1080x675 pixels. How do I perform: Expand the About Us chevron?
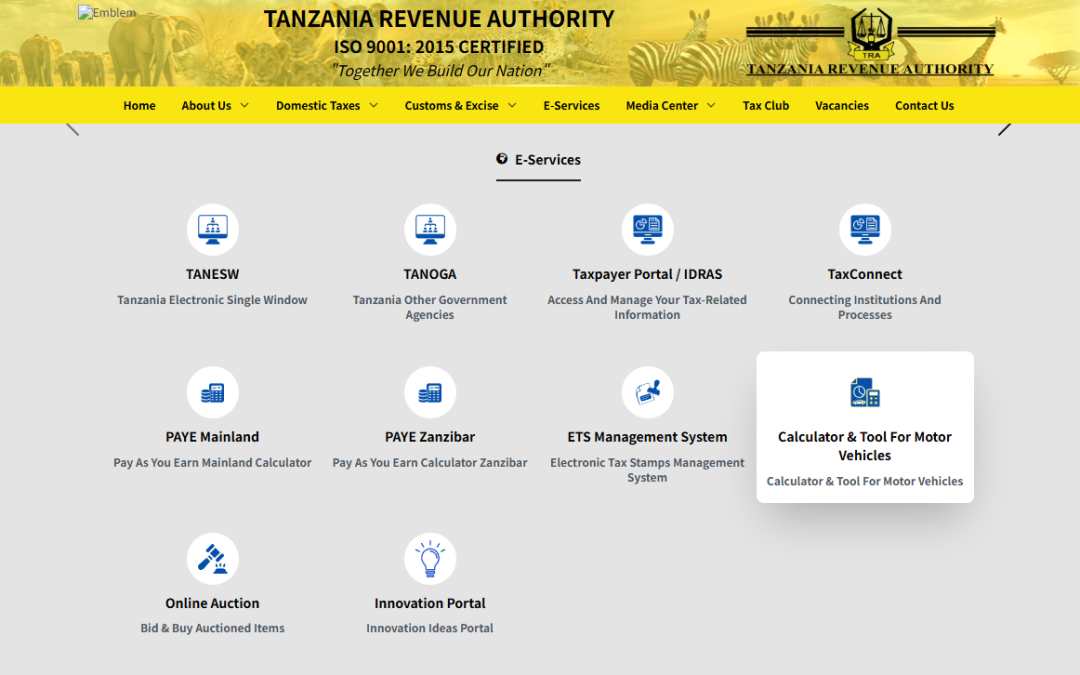click(x=245, y=105)
